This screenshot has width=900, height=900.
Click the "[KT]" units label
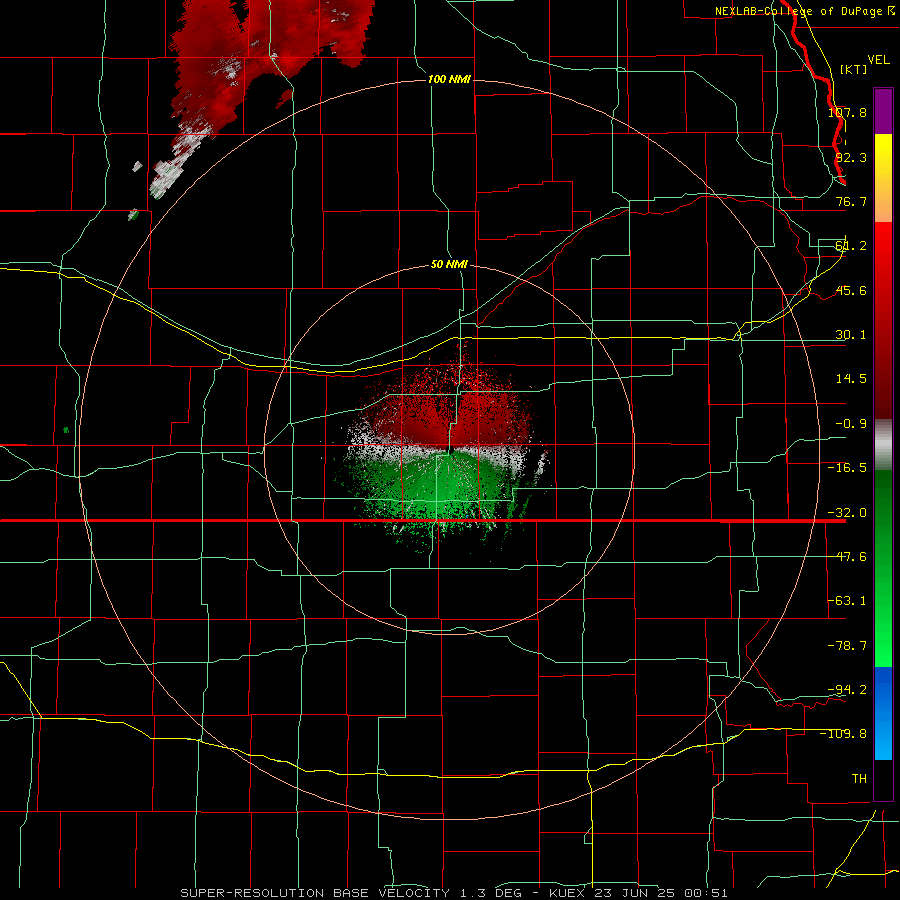point(854,69)
